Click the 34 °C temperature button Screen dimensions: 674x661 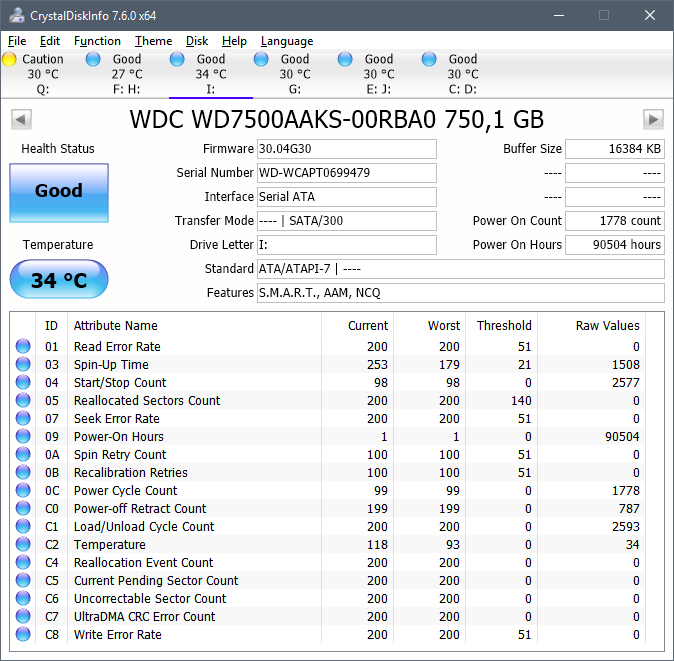click(x=59, y=279)
